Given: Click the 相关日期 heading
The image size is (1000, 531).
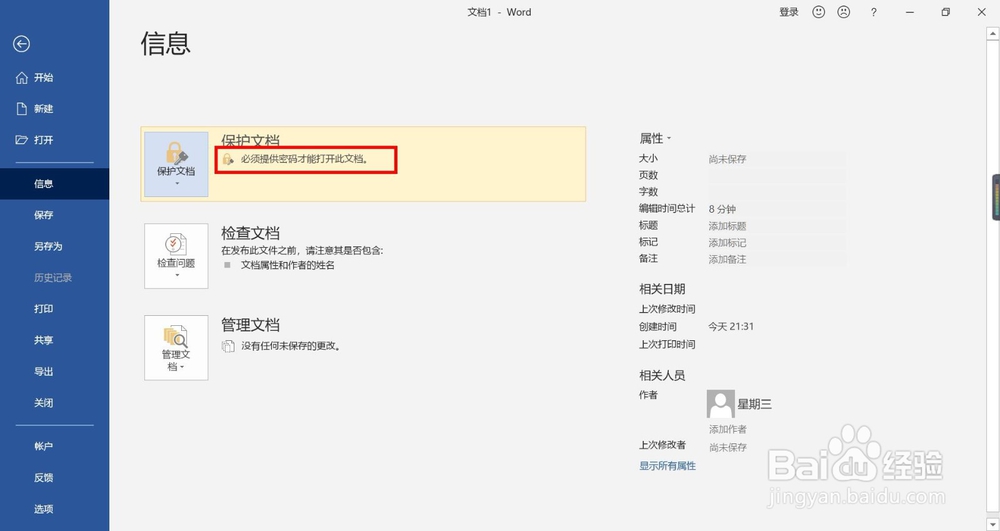Looking at the screenshot, I should (662, 289).
